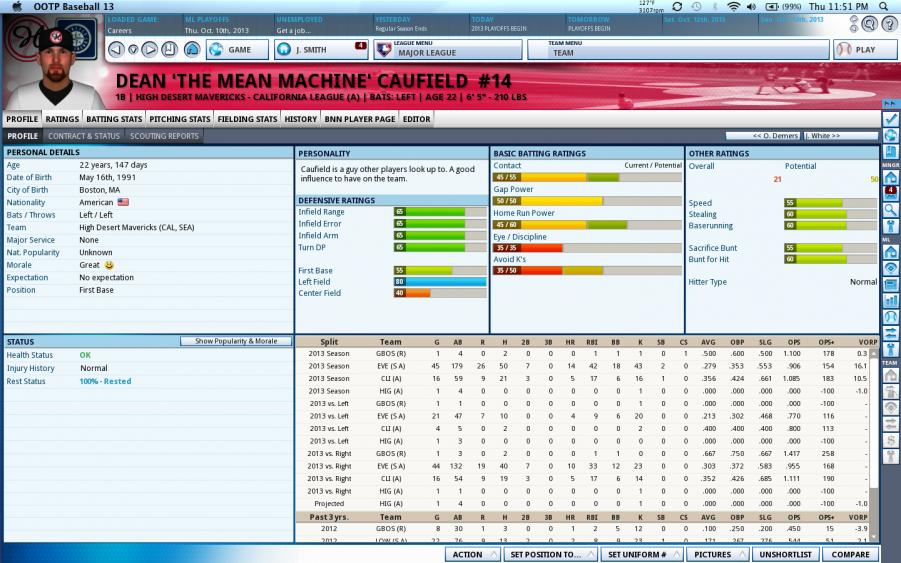
Task: Click team link High Desert Mavericks (CAL, SEA)
Action: [137, 227]
